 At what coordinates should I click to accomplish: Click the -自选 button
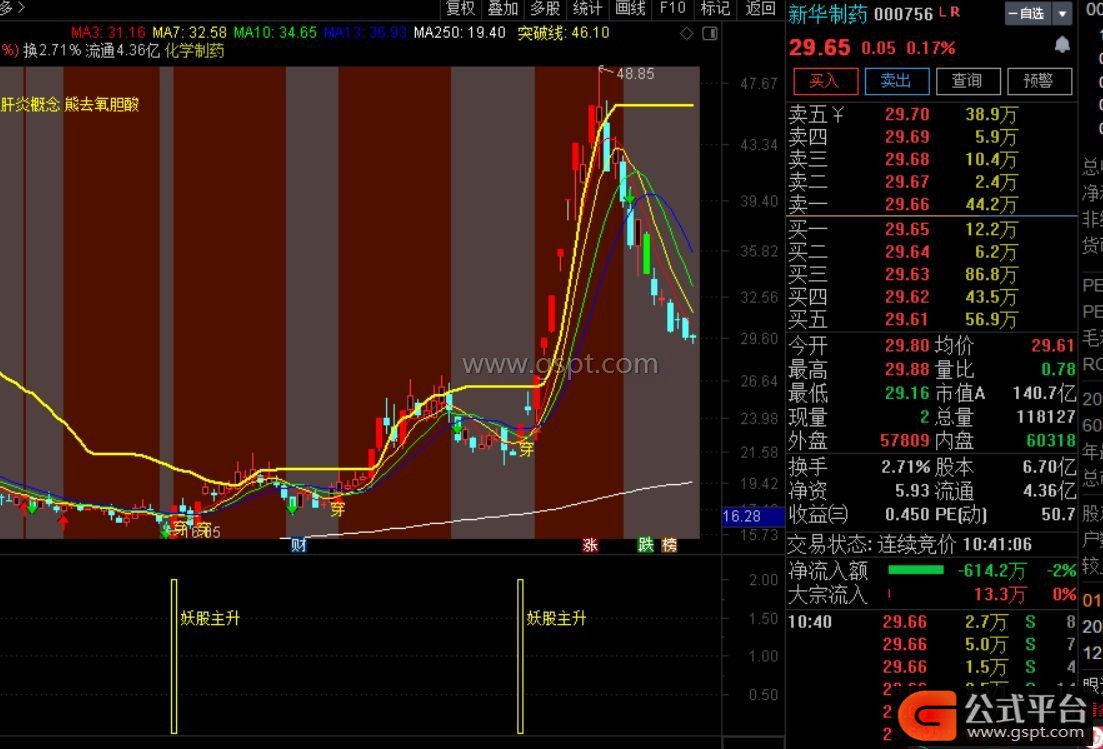tap(1028, 13)
